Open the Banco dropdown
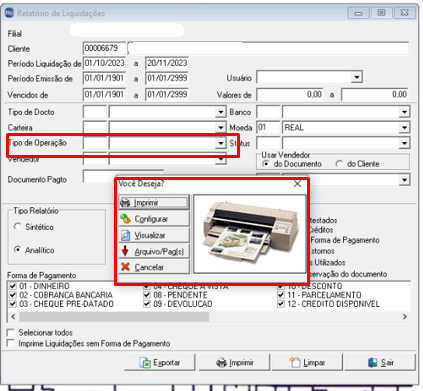This screenshot has height=391, width=423. click(404, 112)
